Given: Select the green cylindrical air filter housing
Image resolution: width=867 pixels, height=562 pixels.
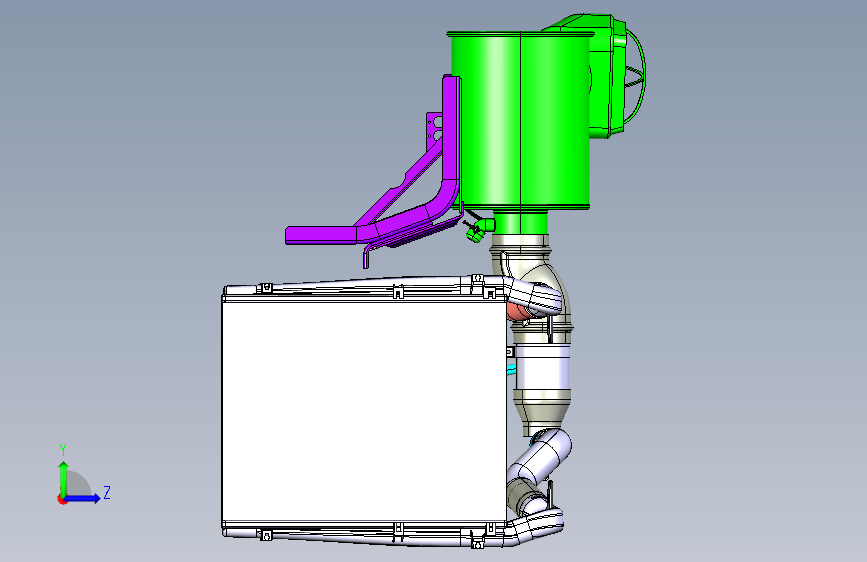Looking at the screenshot, I should coord(520,122).
